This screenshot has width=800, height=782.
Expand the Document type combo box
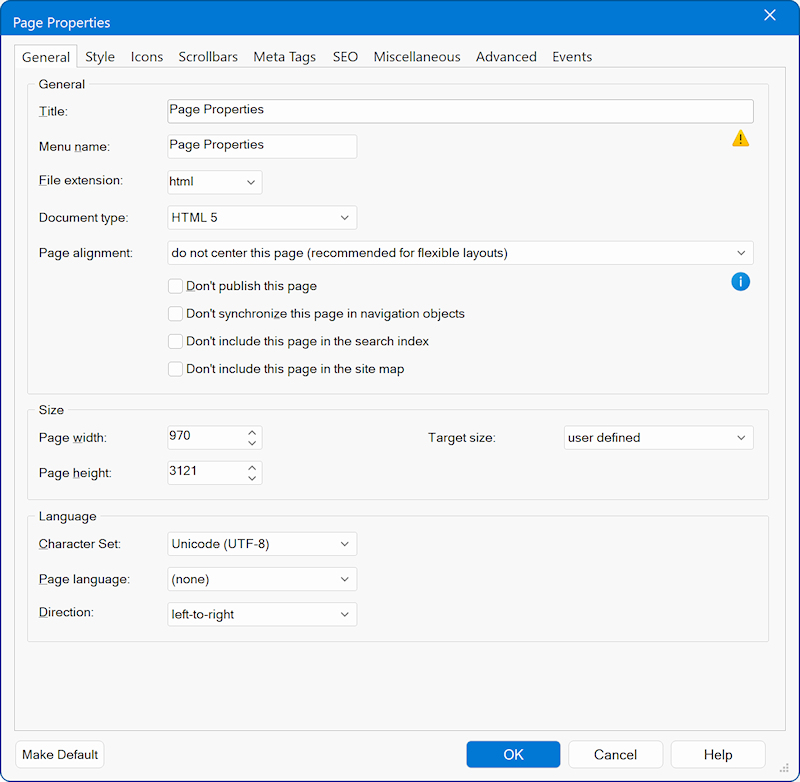(x=261, y=218)
